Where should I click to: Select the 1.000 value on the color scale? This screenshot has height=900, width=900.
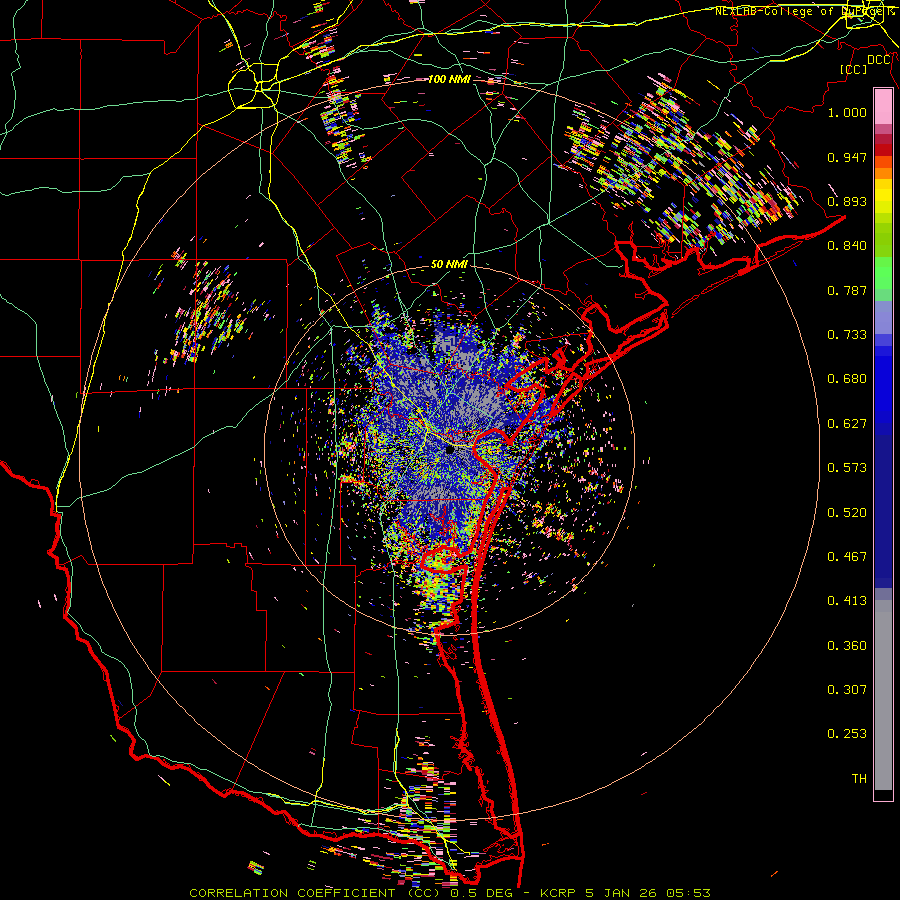tap(847, 112)
